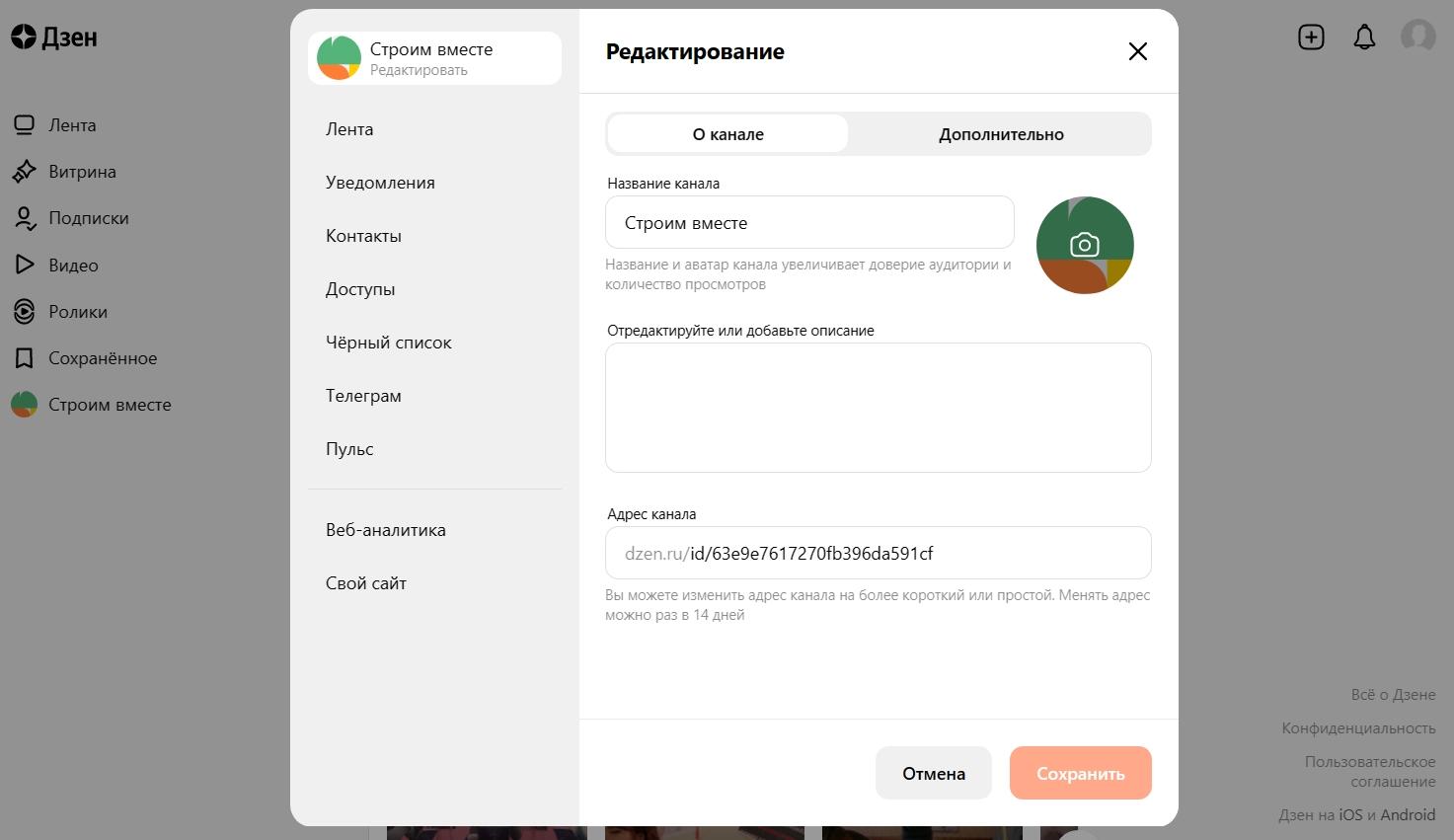Click the Подписки person icon

tap(24, 218)
